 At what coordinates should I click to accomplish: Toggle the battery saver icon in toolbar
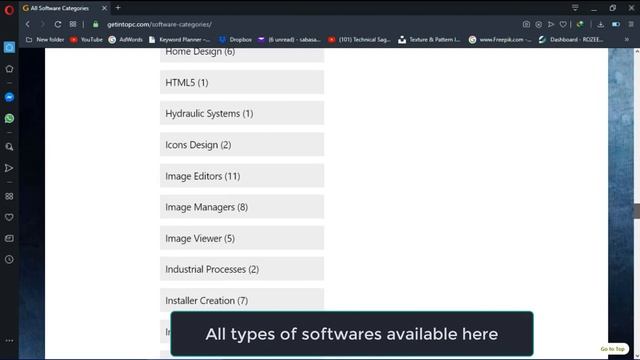coord(616,24)
